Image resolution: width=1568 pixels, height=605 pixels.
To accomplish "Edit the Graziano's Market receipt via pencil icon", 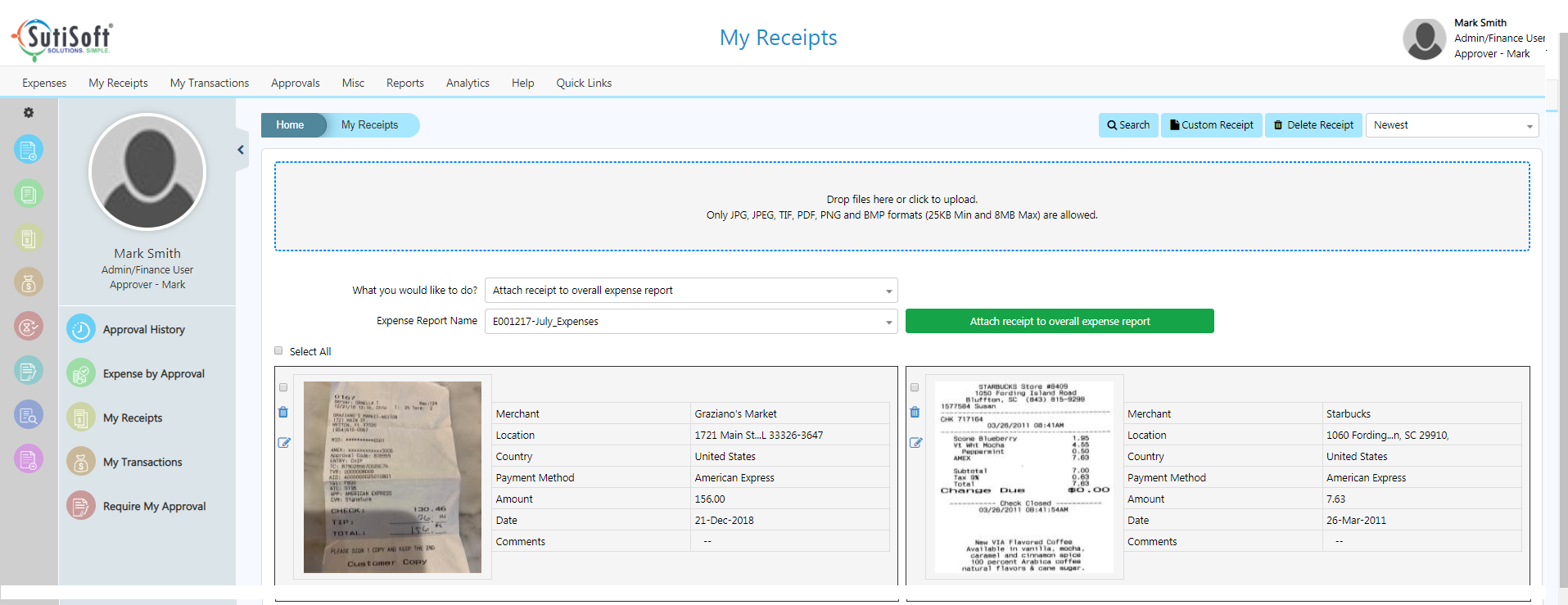I will 284,443.
